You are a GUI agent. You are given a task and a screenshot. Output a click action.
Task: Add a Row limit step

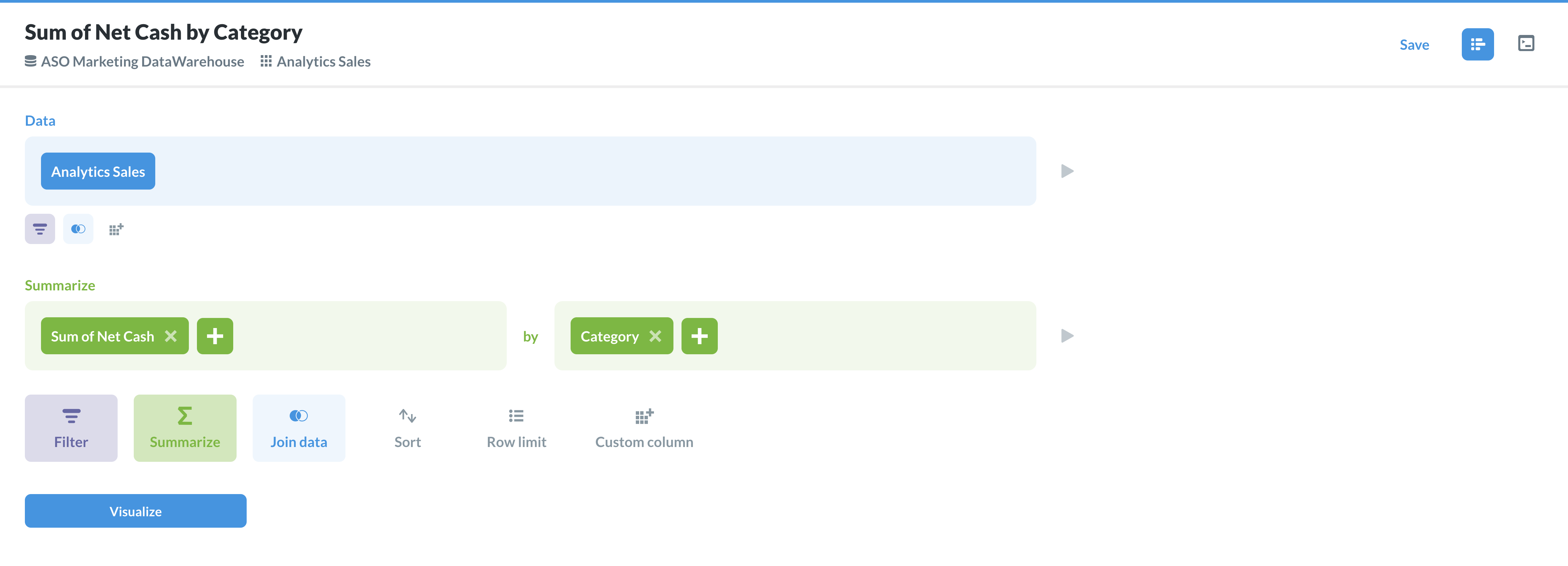(516, 428)
